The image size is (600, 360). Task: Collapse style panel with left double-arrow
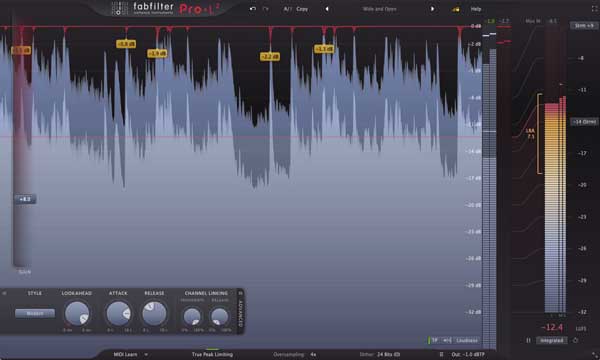click(x=4, y=293)
